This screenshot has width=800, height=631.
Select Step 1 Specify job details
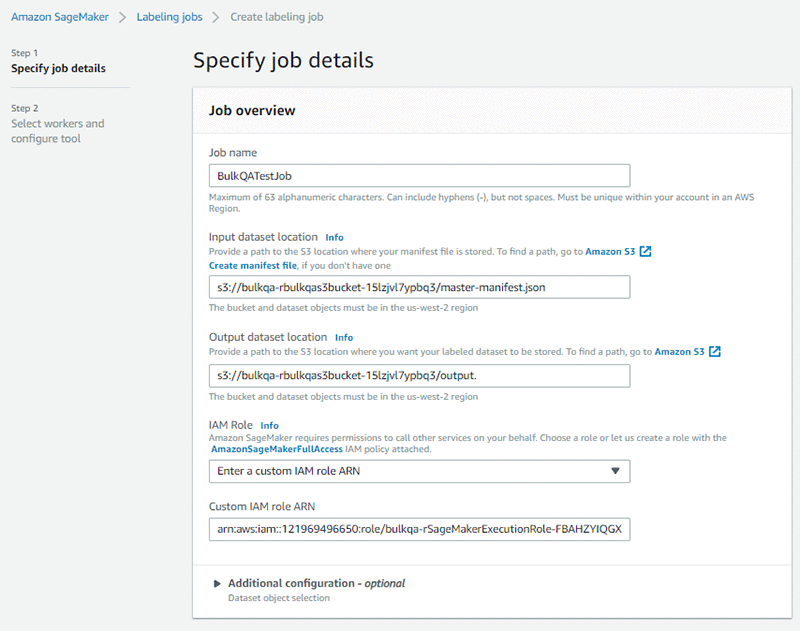(58, 69)
